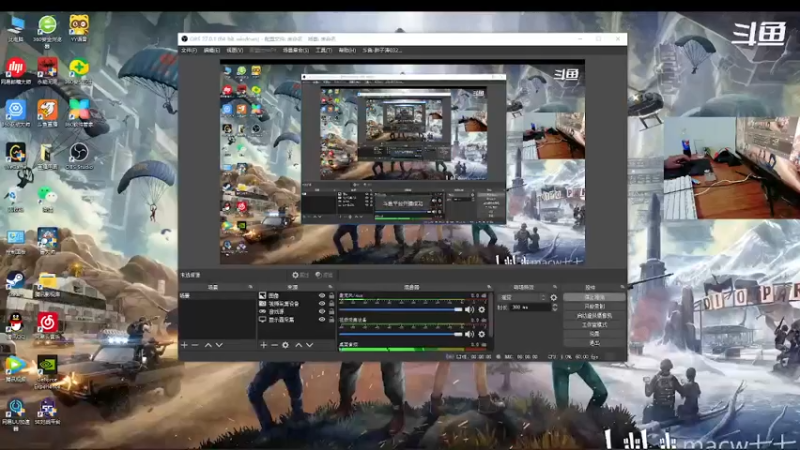This screenshot has height=450, width=800.
Task: Open the transition properties gear
Action: (554, 297)
